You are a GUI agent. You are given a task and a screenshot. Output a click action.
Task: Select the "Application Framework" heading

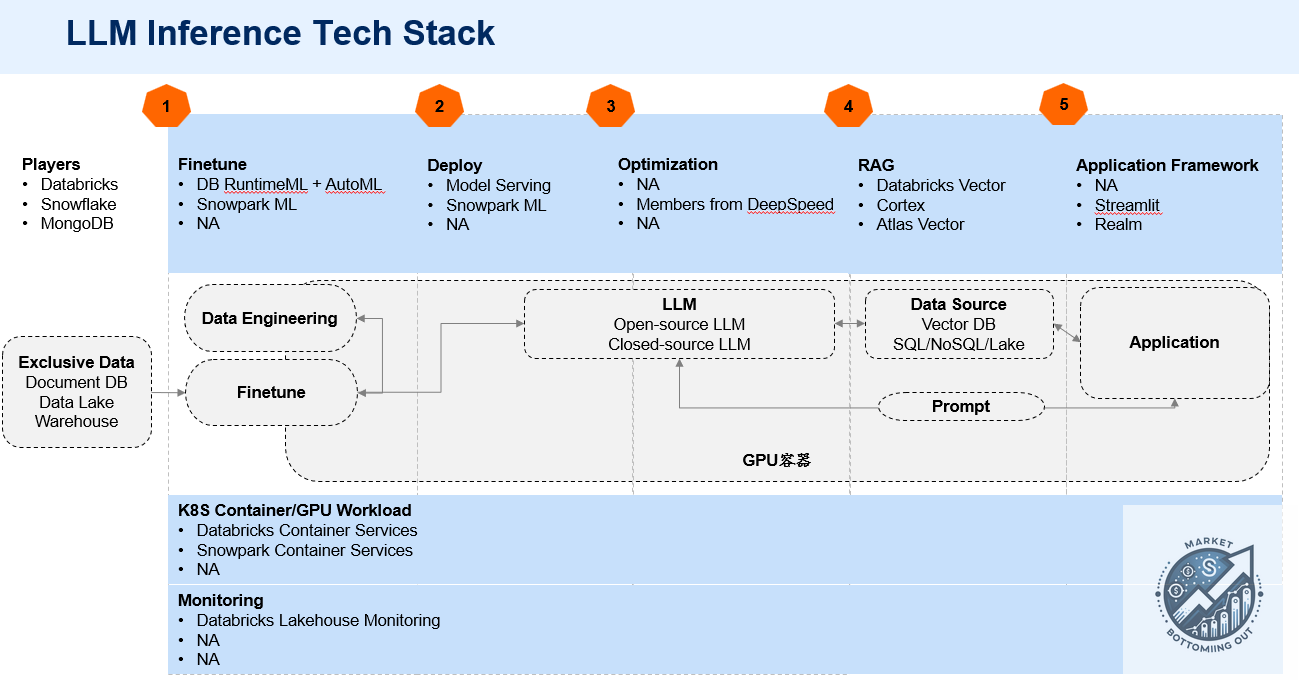point(1167,166)
